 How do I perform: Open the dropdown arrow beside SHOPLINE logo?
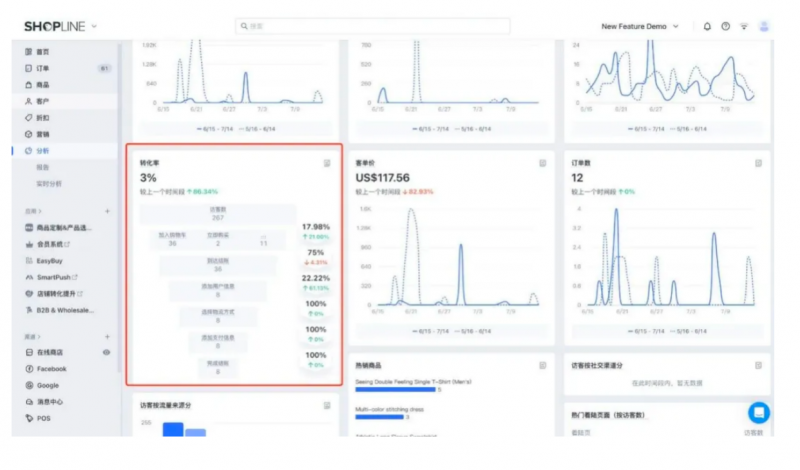click(95, 26)
